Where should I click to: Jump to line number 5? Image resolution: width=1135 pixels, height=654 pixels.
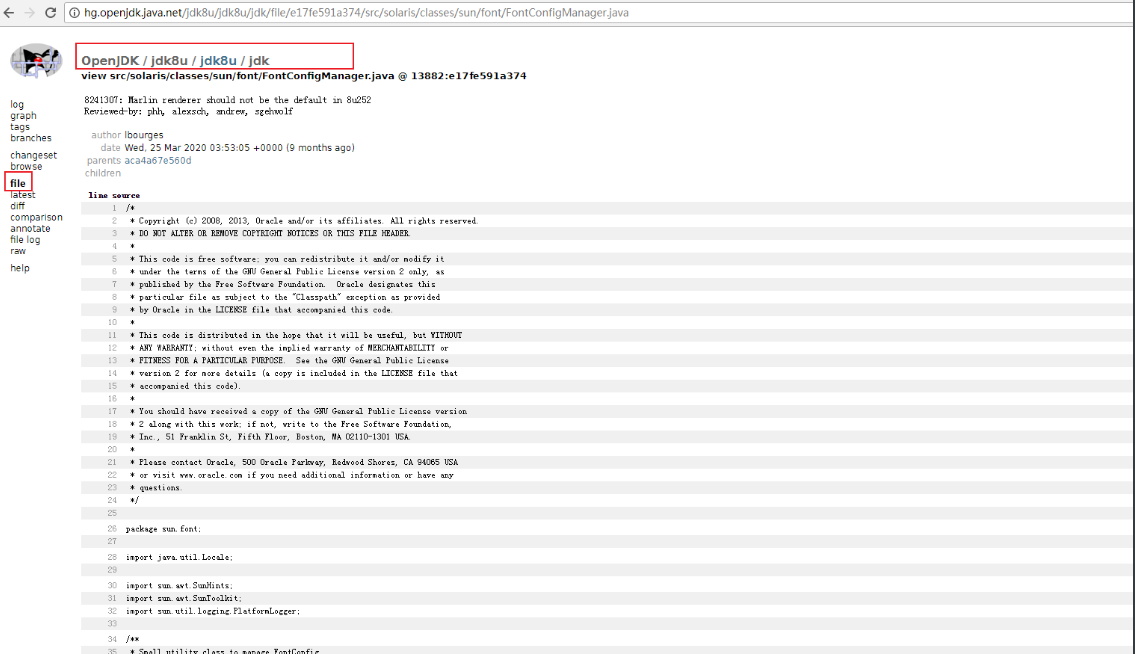click(x=114, y=259)
